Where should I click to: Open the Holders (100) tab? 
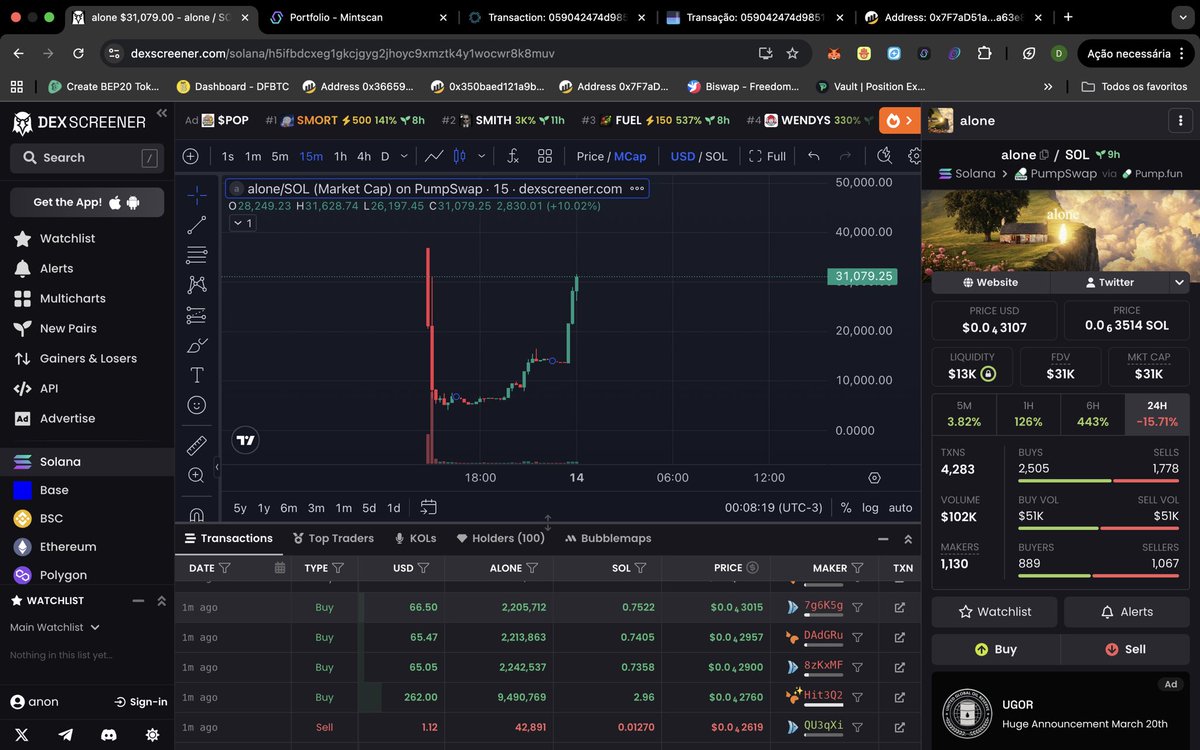500,538
